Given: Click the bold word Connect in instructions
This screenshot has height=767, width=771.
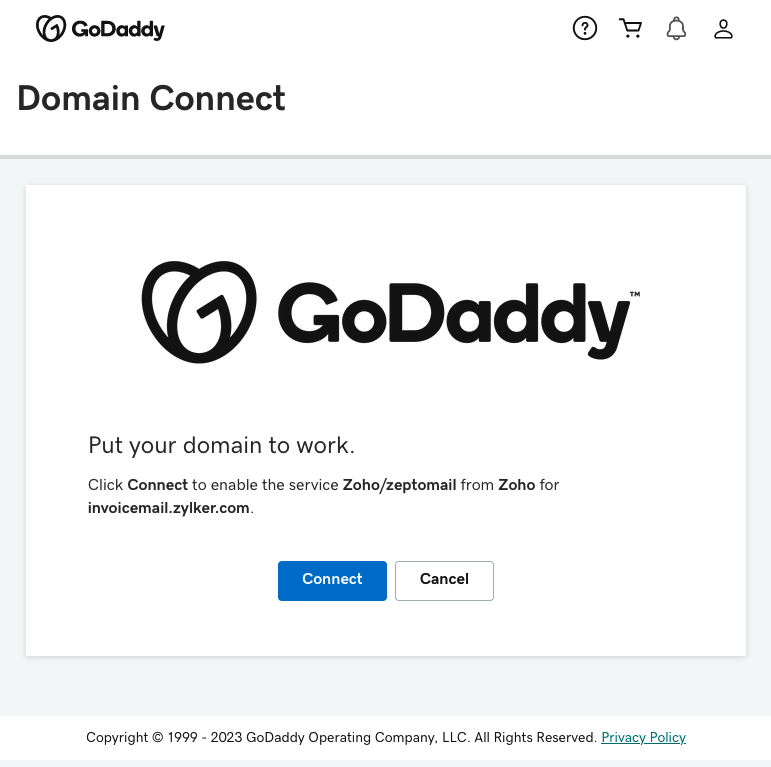Looking at the screenshot, I should [157, 485].
